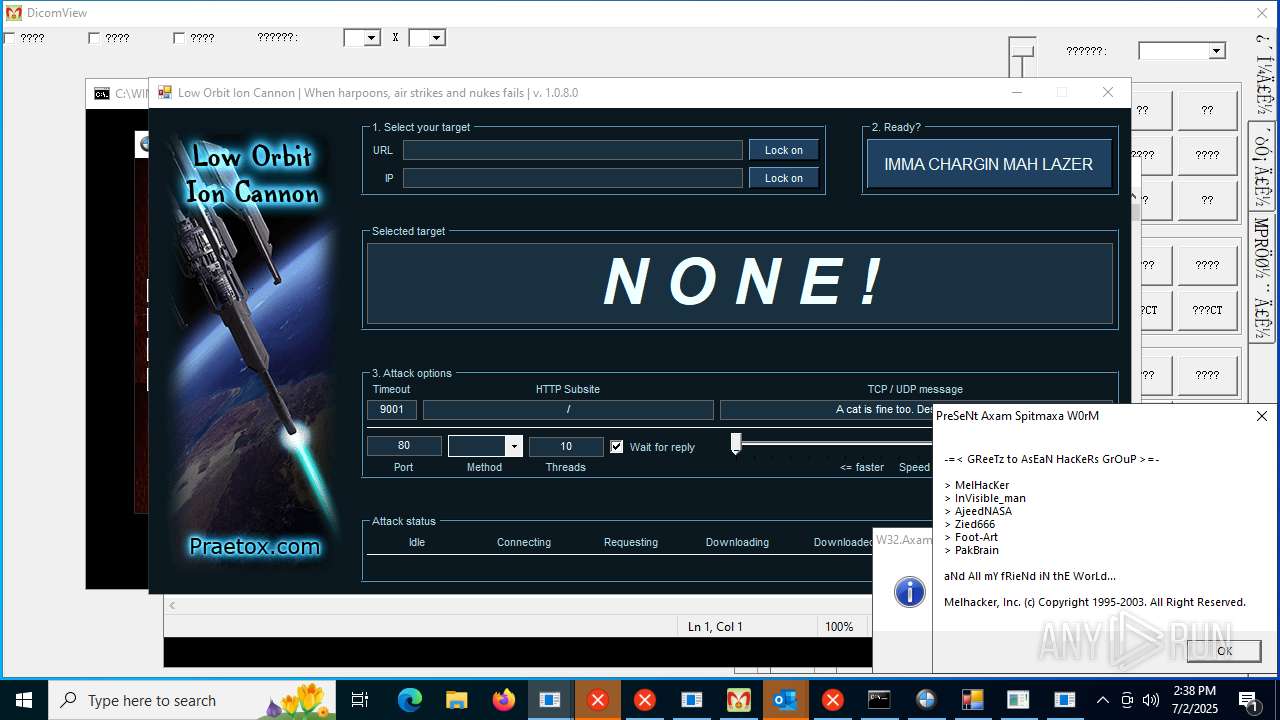Open the network status tray icon
This screenshot has width=1280, height=720.
point(1127,700)
